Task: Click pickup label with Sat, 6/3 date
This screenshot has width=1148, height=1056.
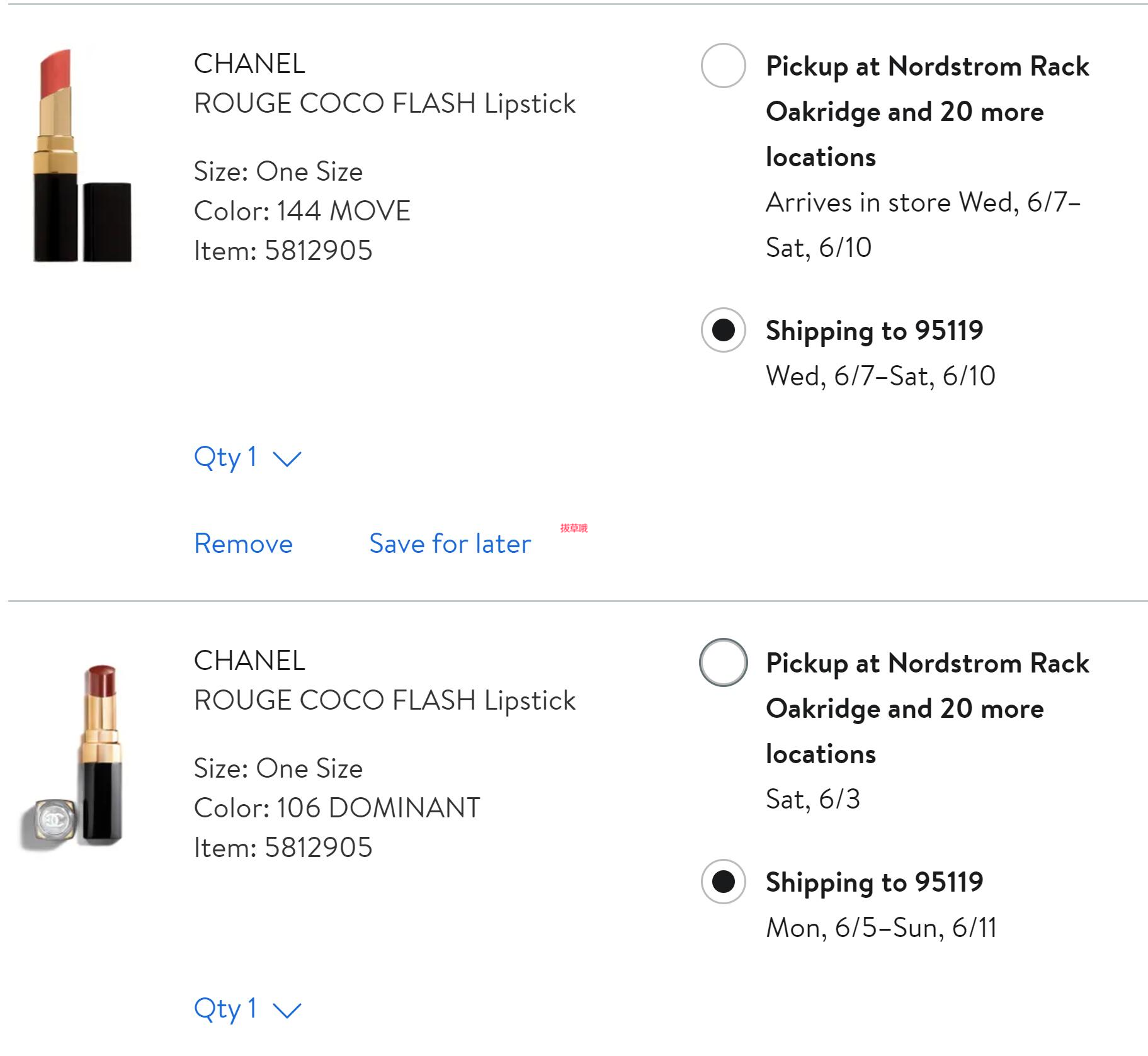Action: pos(927,708)
